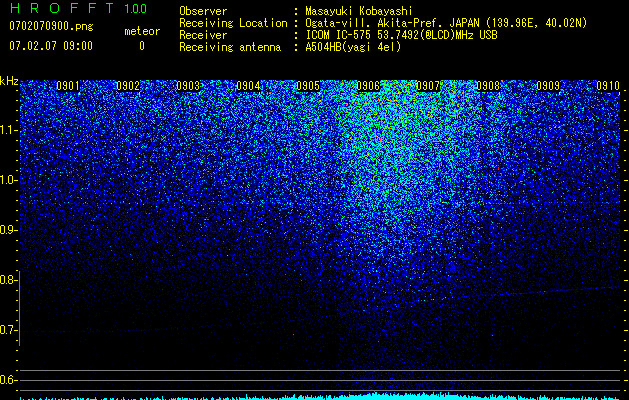Screen dimensions: 629x400
Task: Click the Observer label
Action: [x=203, y=11]
